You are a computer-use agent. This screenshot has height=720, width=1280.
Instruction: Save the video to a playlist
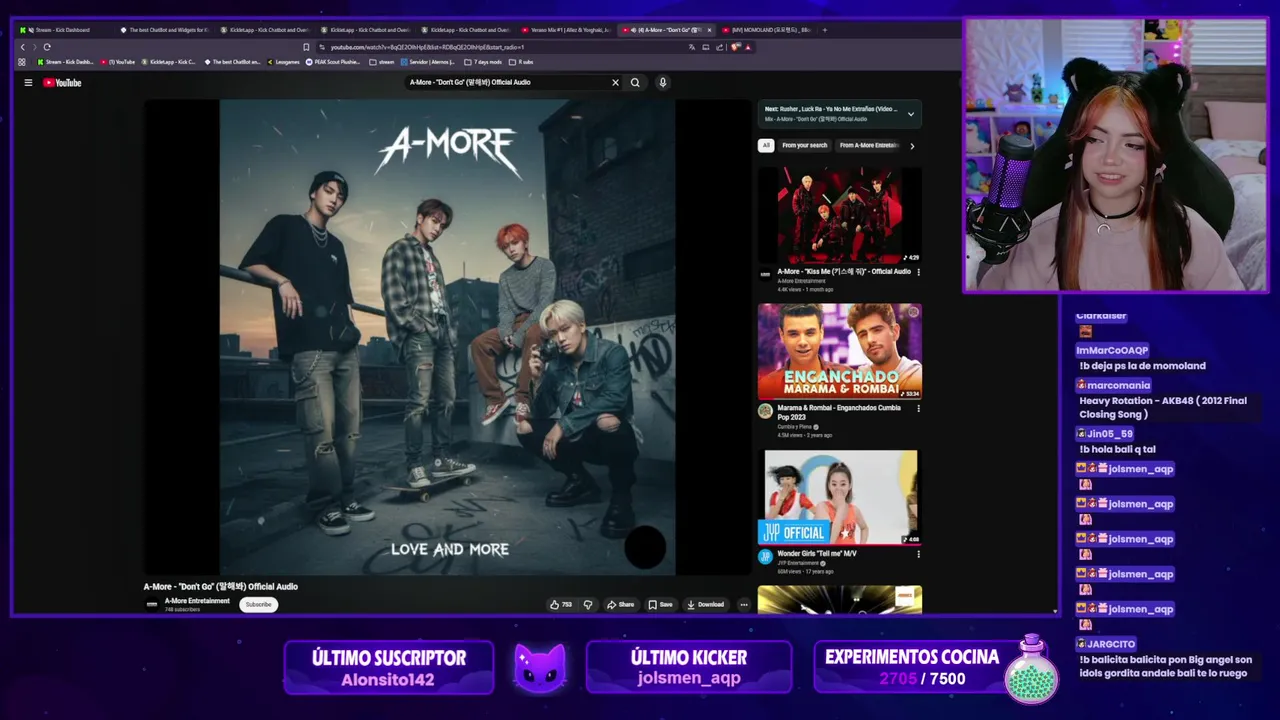coord(660,604)
